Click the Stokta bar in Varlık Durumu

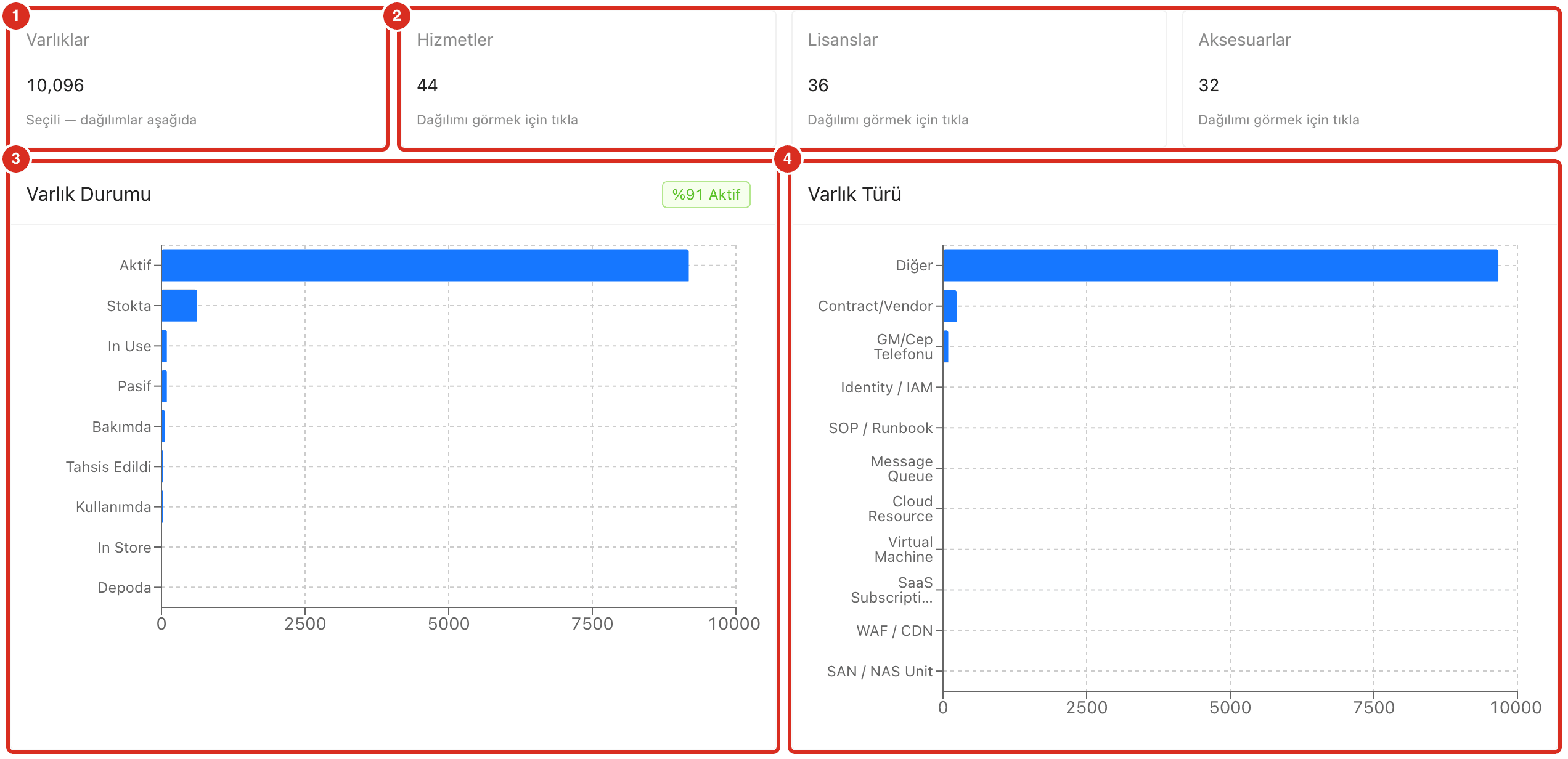click(x=179, y=306)
